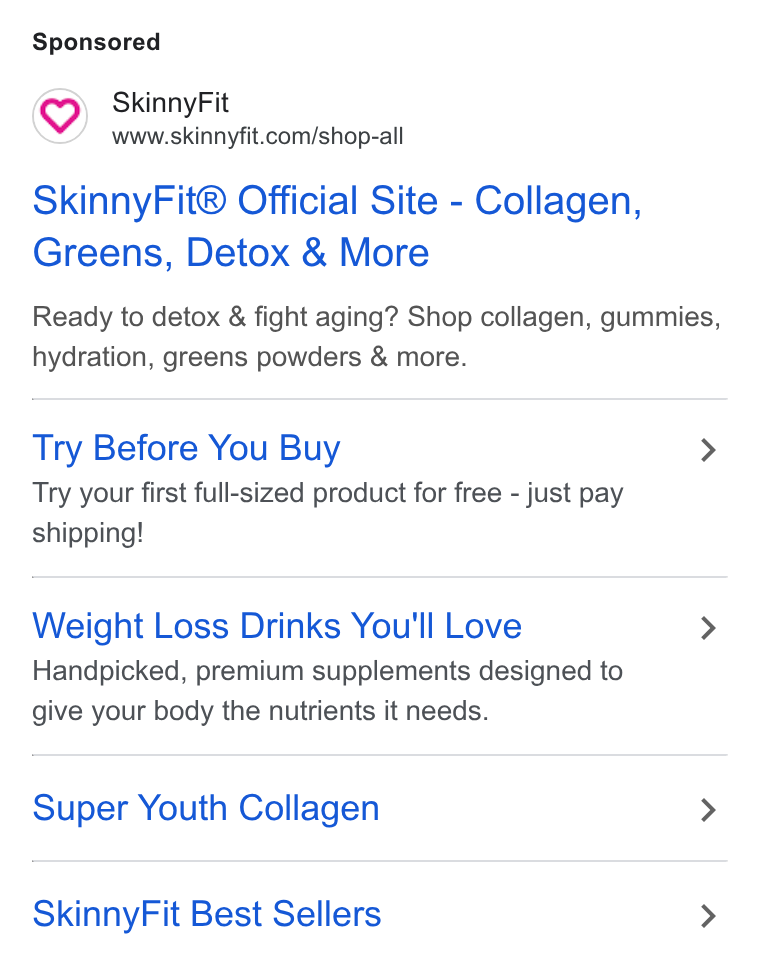The image size is (760, 966).
Task: Click the 'Ready to detox & fight aging' description
Action: 376,337
